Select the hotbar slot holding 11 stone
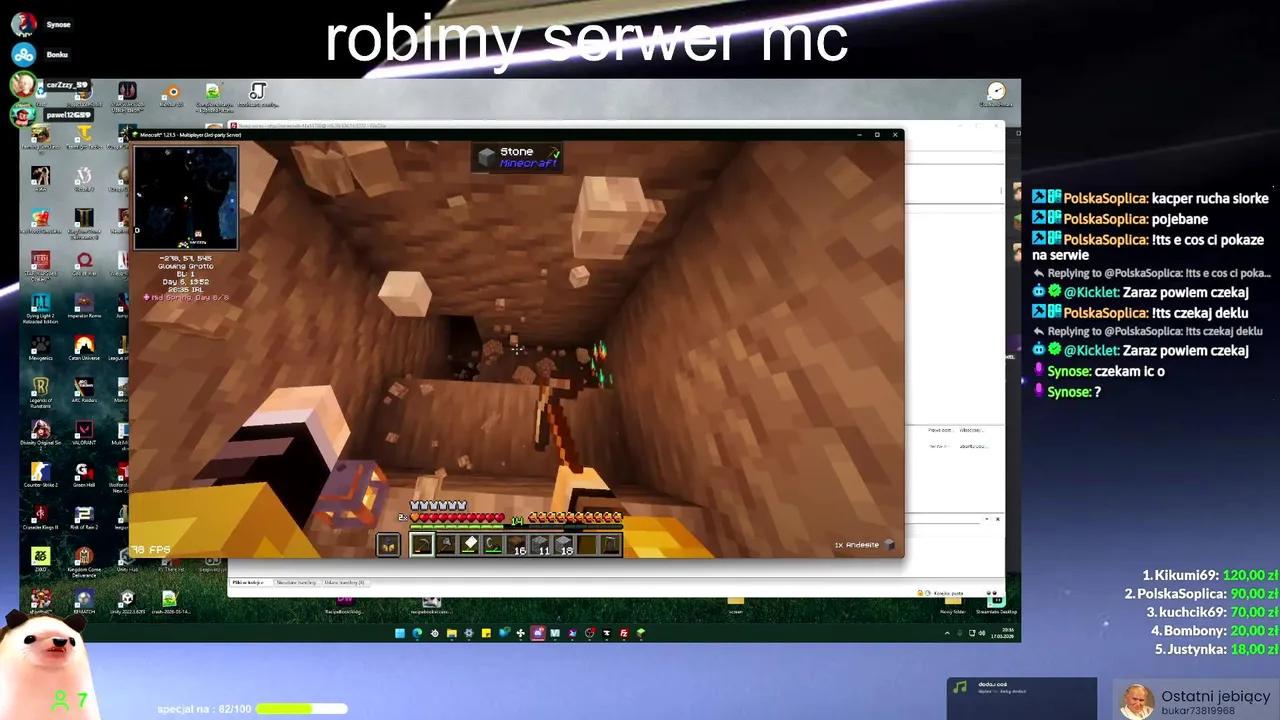This screenshot has height=720, width=1280. tap(541, 545)
